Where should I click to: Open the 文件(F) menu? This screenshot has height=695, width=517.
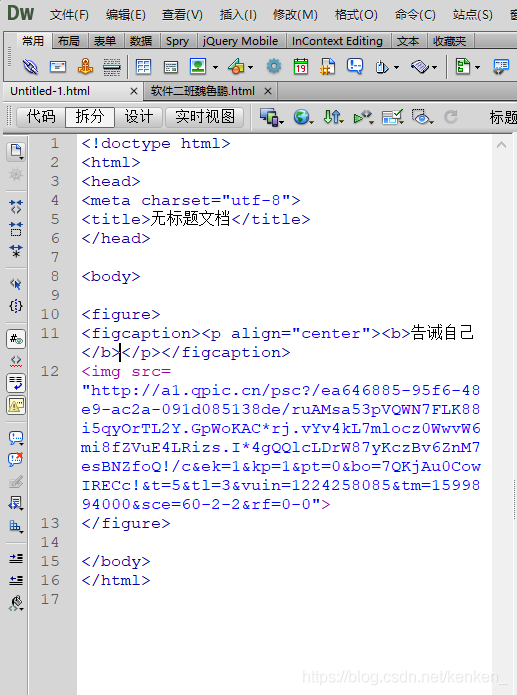click(x=69, y=15)
